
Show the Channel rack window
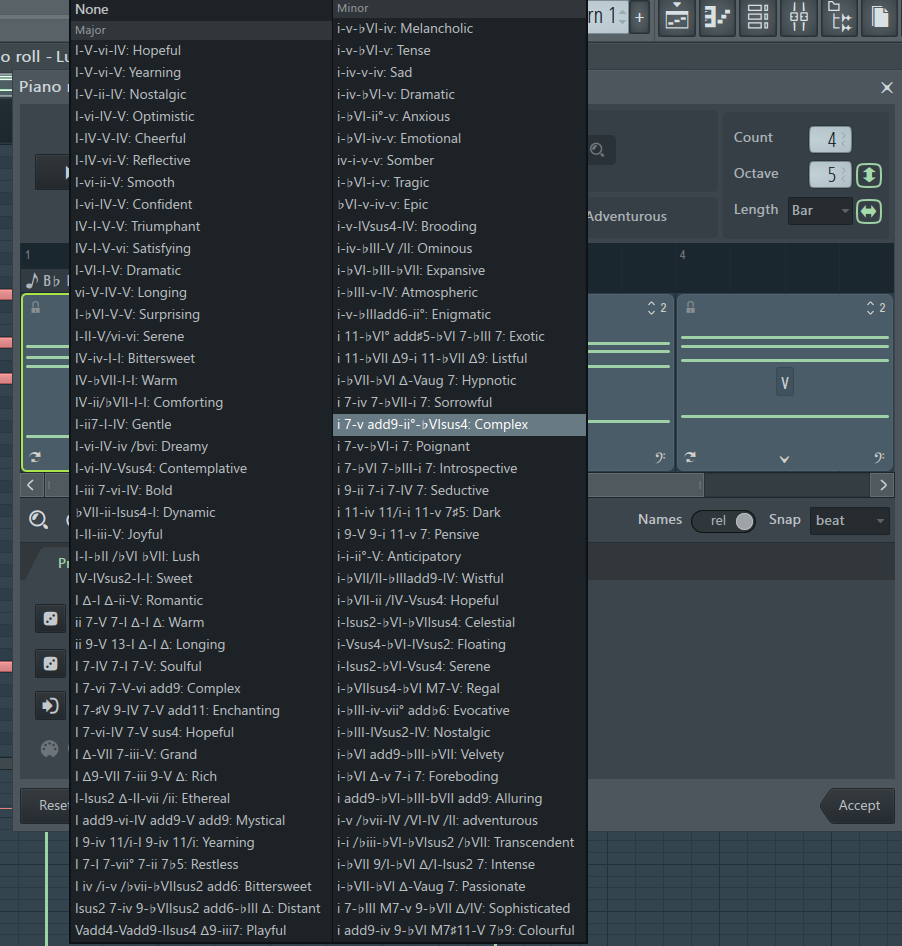coord(758,17)
